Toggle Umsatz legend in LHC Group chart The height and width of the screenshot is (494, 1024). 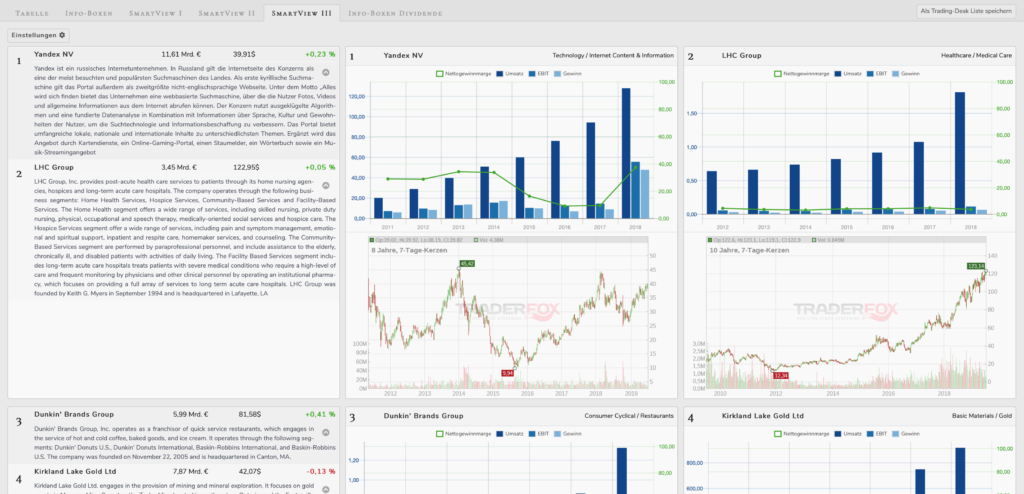point(850,74)
